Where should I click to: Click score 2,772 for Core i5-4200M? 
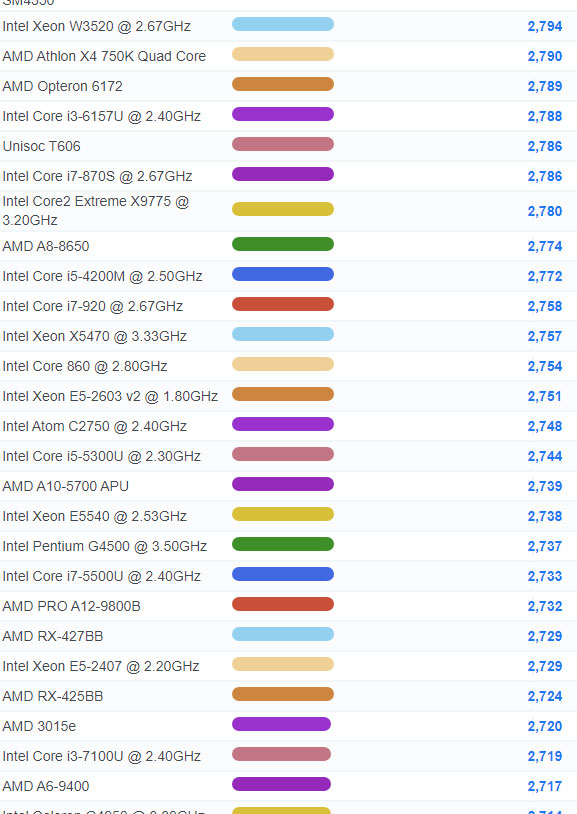(545, 277)
